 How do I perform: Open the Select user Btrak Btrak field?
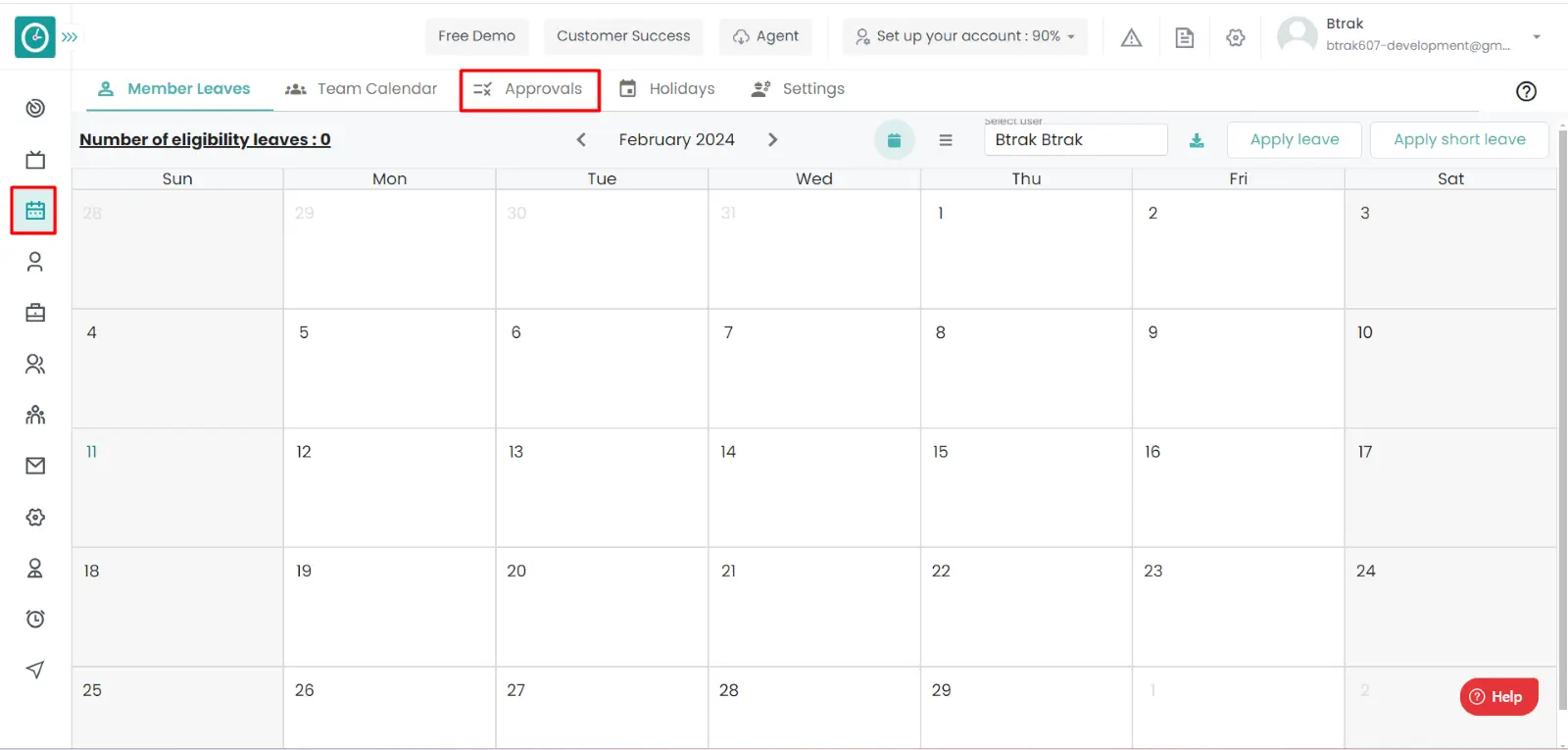(1075, 139)
